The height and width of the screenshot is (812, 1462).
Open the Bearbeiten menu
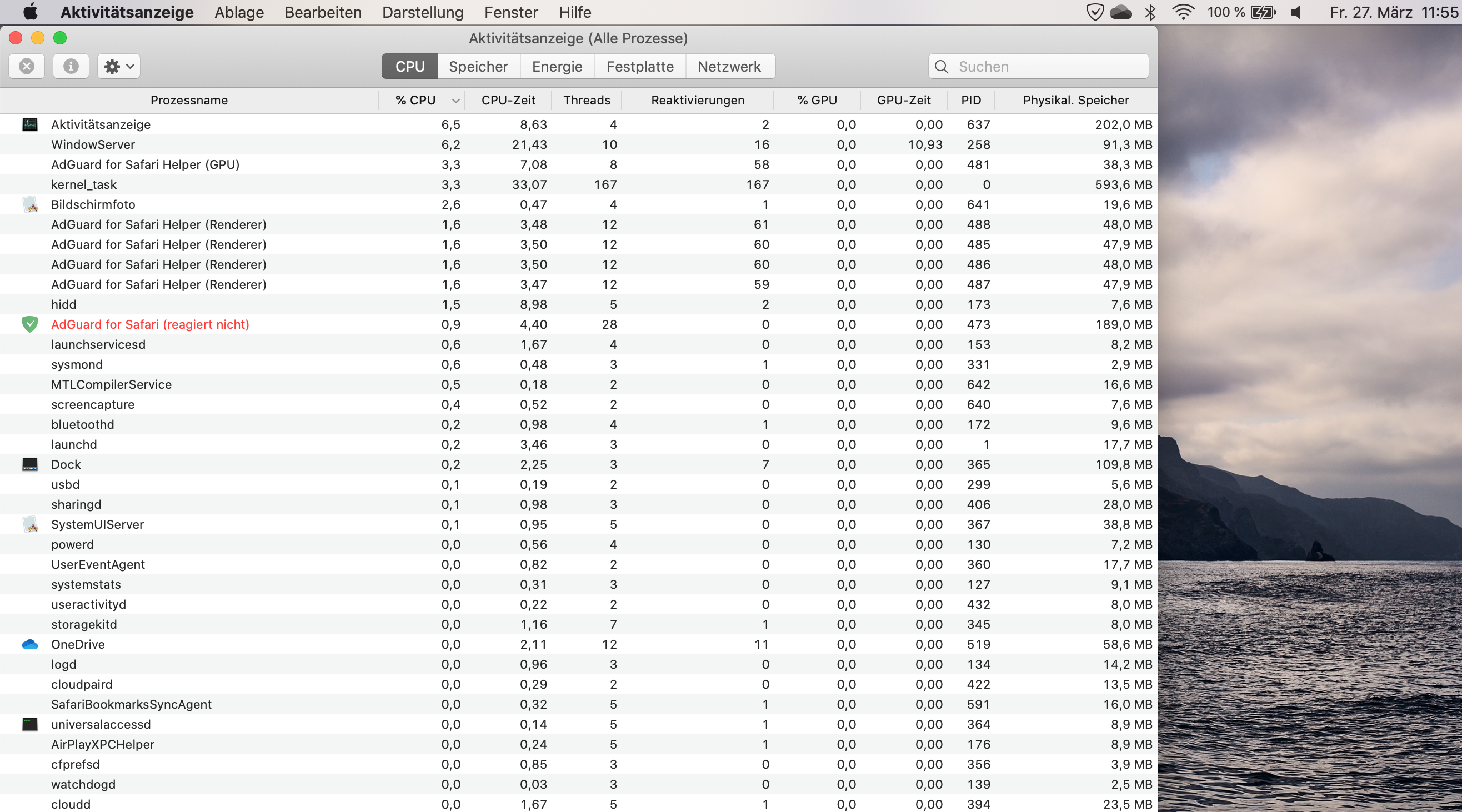click(323, 12)
